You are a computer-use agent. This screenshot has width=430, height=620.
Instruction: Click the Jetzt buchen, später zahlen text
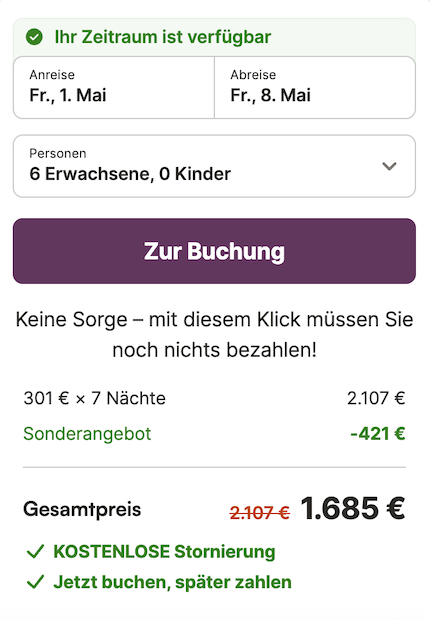click(x=172, y=582)
